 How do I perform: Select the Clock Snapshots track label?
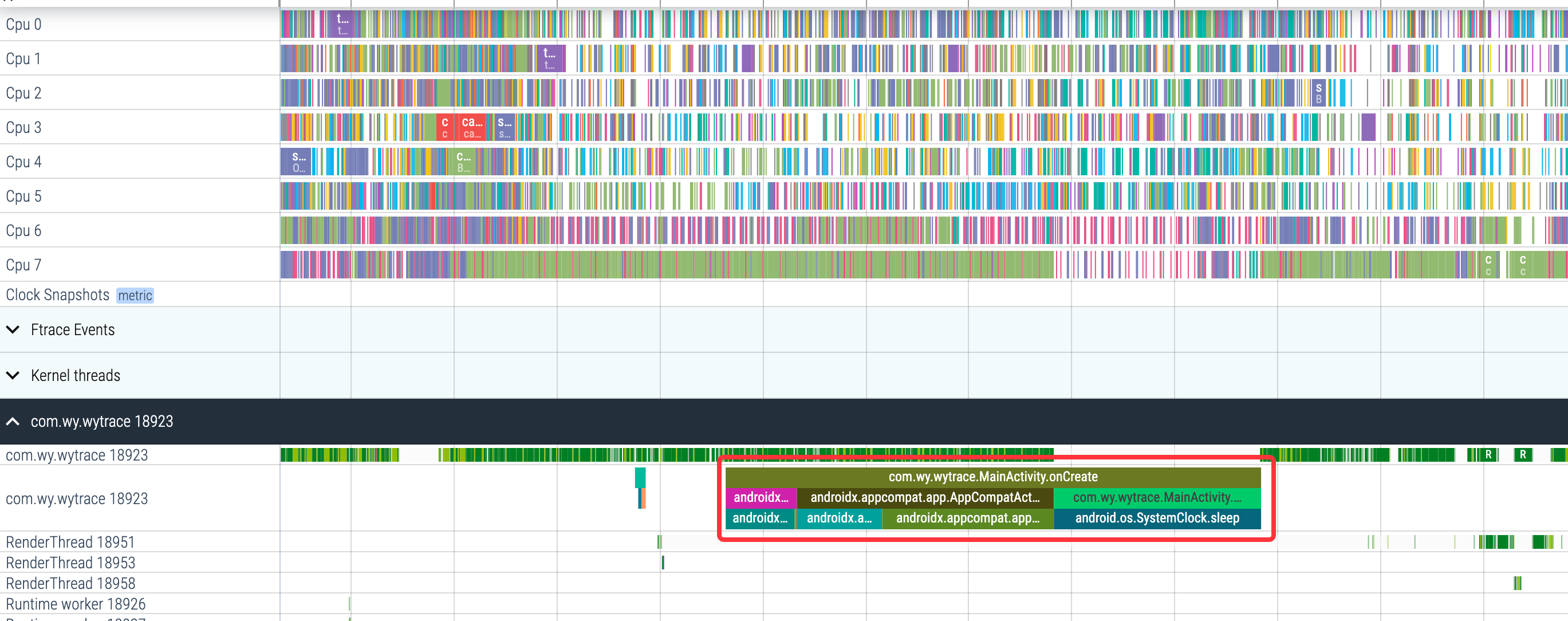[57, 295]
